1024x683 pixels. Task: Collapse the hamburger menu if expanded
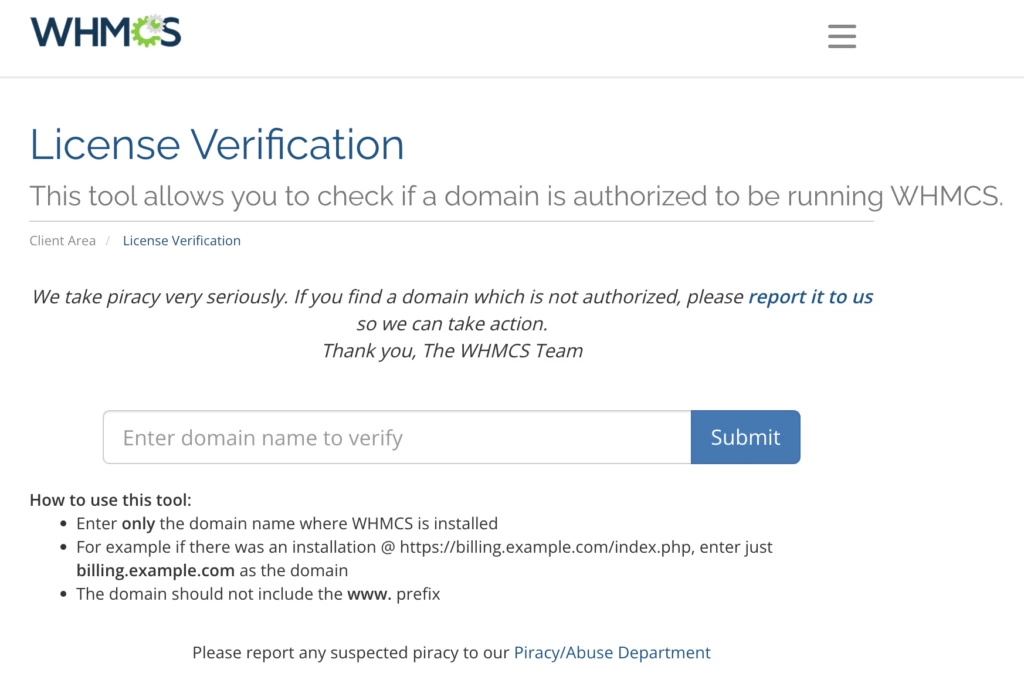point(841,36)
